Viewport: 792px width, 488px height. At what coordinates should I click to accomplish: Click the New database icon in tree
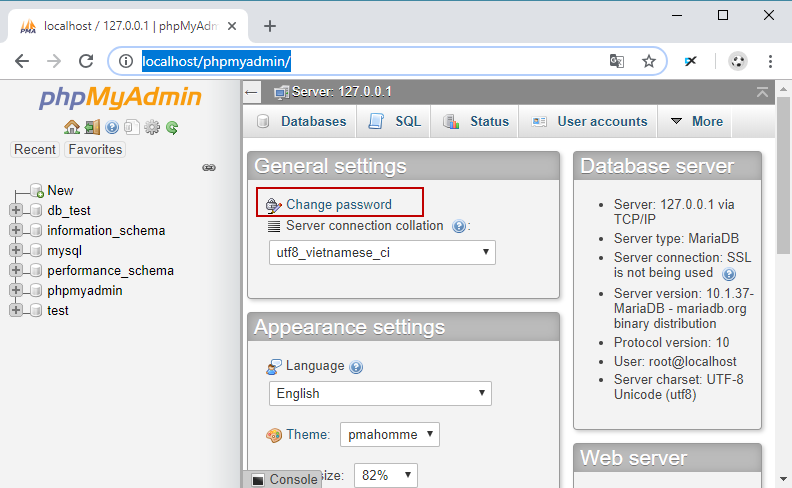tap(36, 190)
